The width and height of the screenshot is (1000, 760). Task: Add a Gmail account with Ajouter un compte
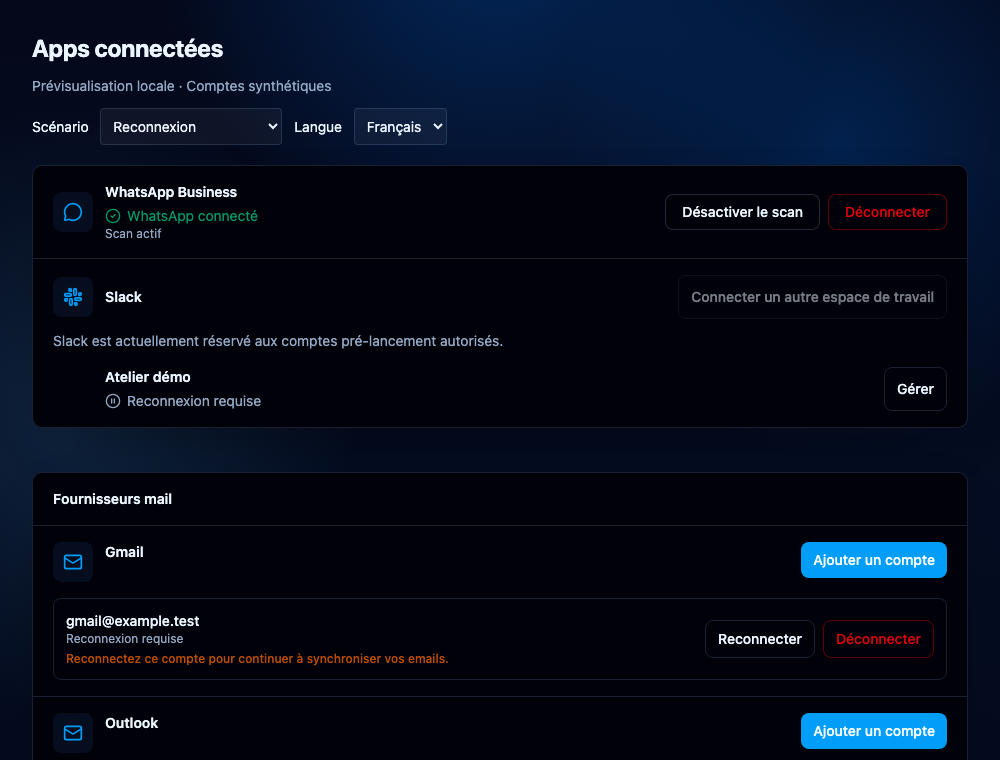(x=874, y=560)
